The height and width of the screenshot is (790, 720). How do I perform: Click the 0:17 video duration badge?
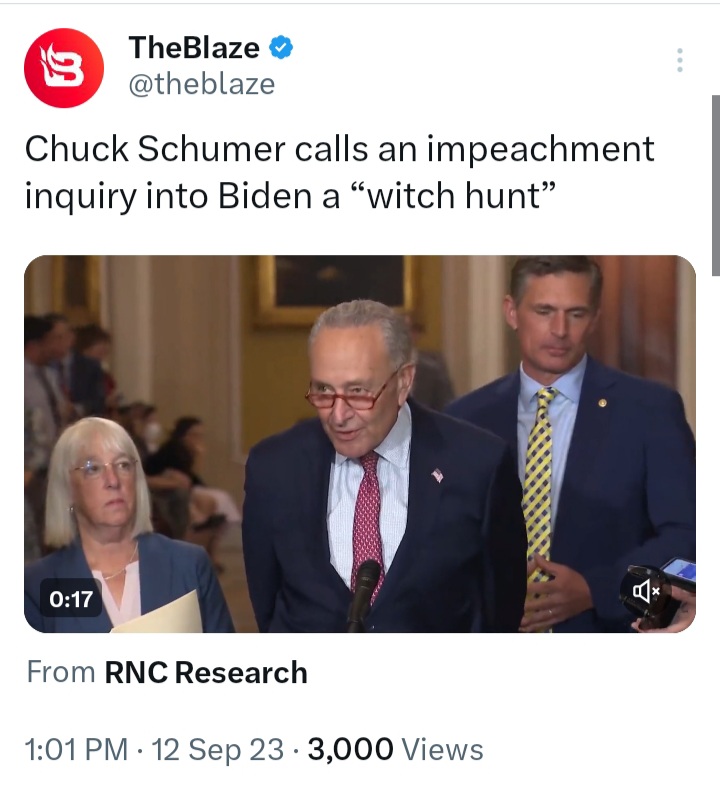[71, 599]
